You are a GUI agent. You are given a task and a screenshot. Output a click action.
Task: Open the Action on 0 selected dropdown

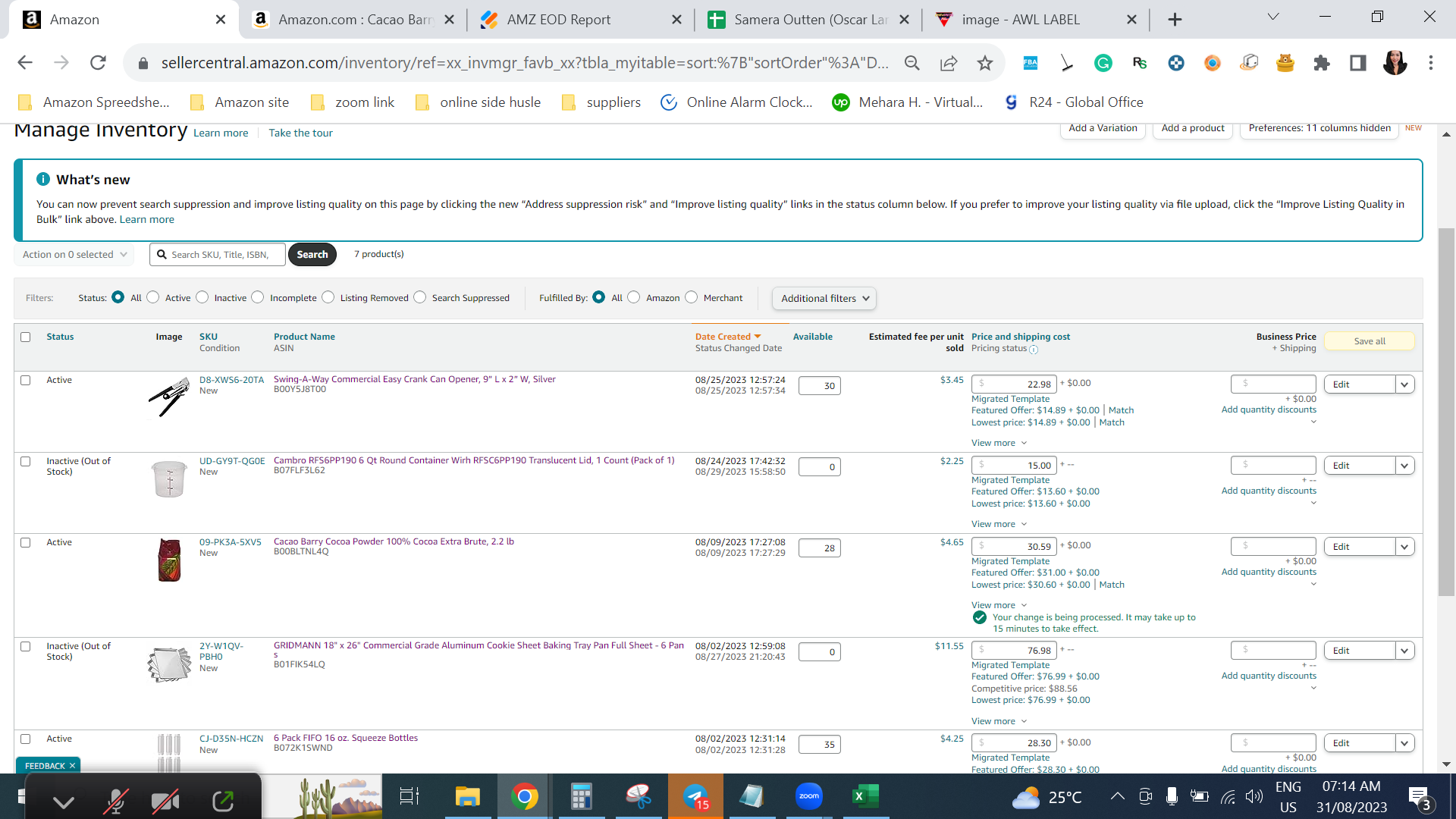[74, 255]
